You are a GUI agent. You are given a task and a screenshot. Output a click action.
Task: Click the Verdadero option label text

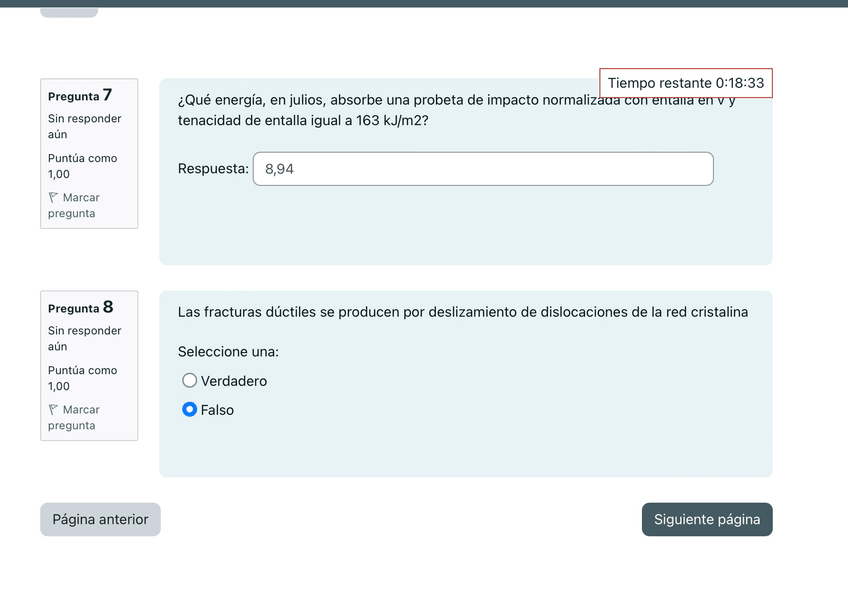point(234,381)
